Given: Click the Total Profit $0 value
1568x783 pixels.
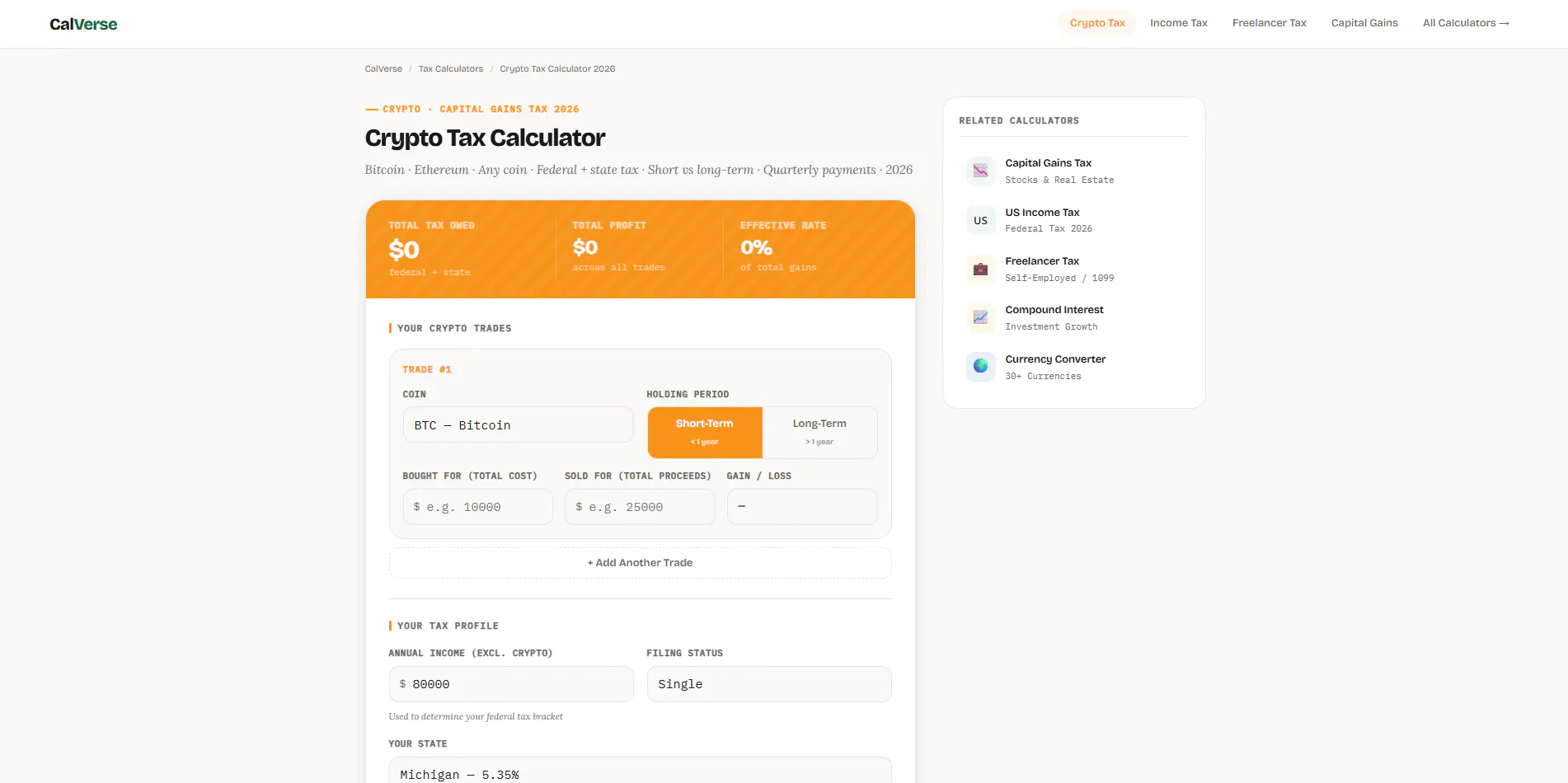Looking at the screenshot, I should (585, 247).
